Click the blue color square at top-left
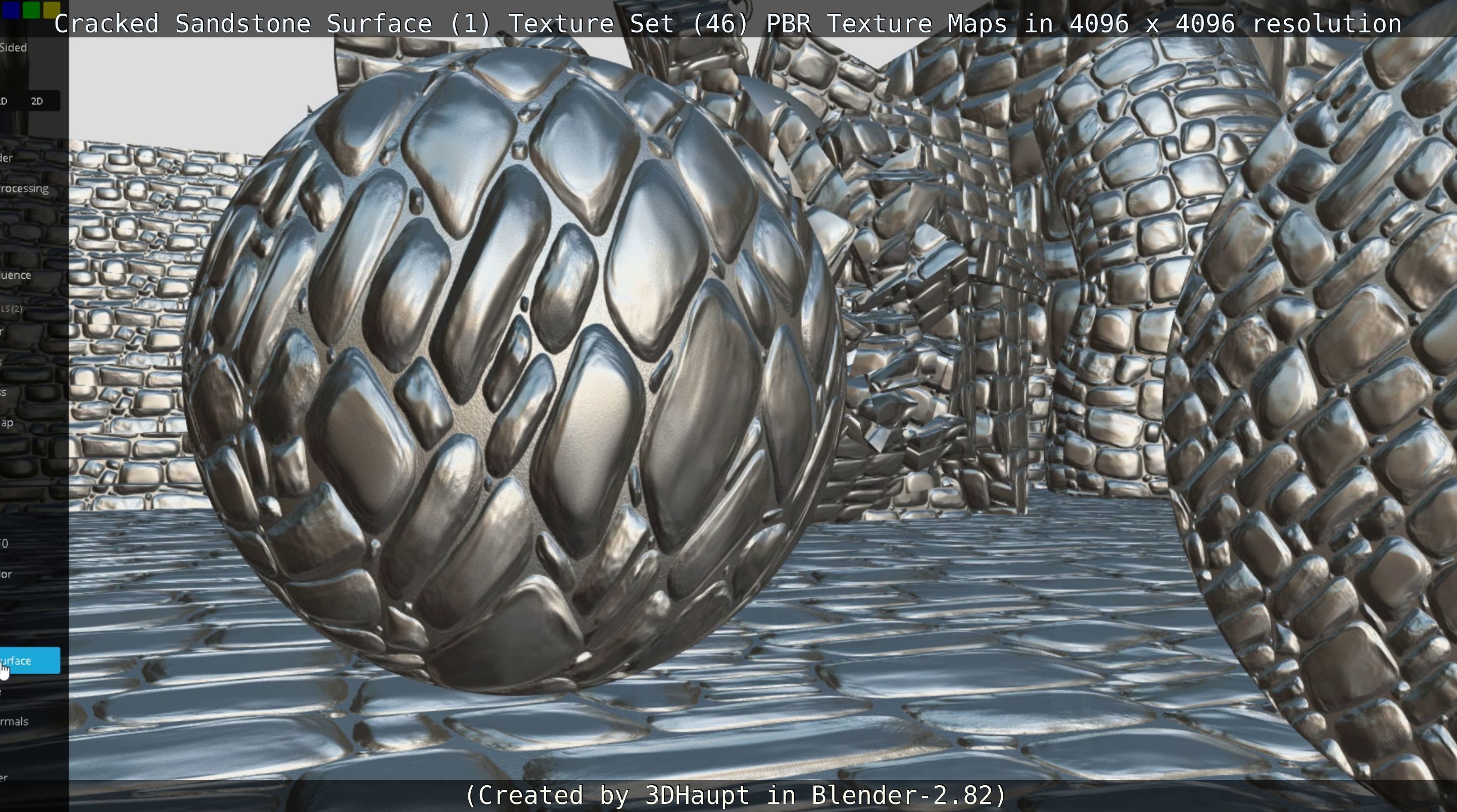 point(11,9)
